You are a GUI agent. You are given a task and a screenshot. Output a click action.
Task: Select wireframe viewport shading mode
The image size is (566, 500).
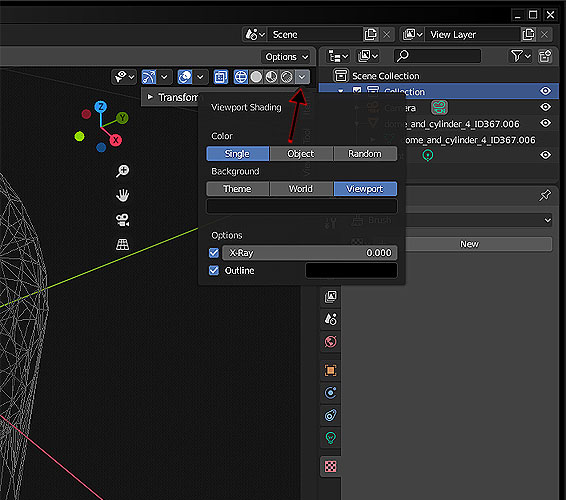tap(240, 77)
